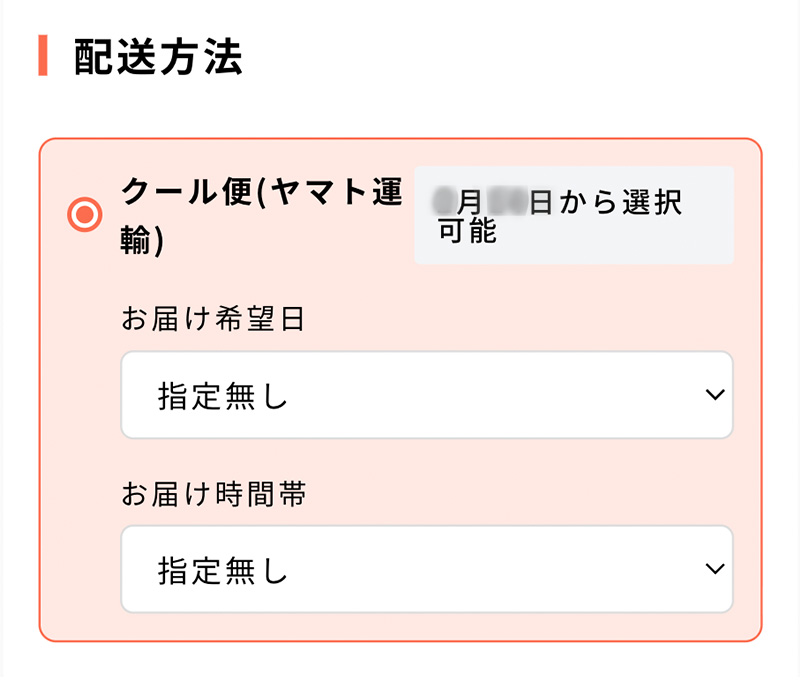
Task: Open the お届け時間帯 dropdown
Action: click(x=427, y=569)
